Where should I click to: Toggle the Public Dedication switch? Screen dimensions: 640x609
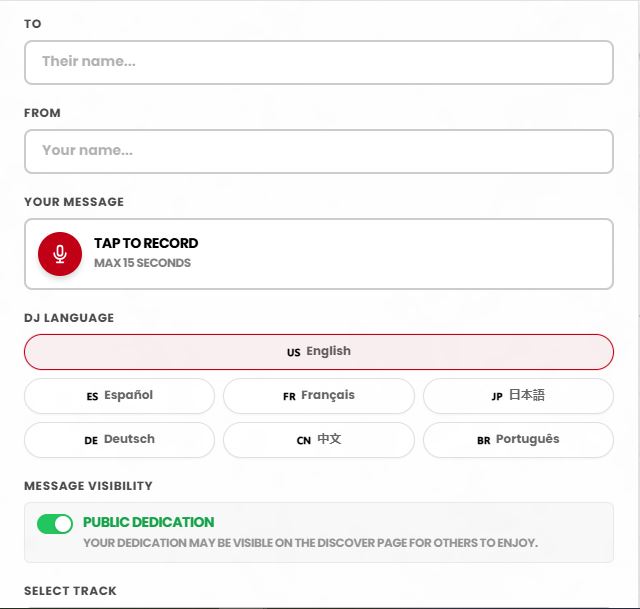[55, 524]
